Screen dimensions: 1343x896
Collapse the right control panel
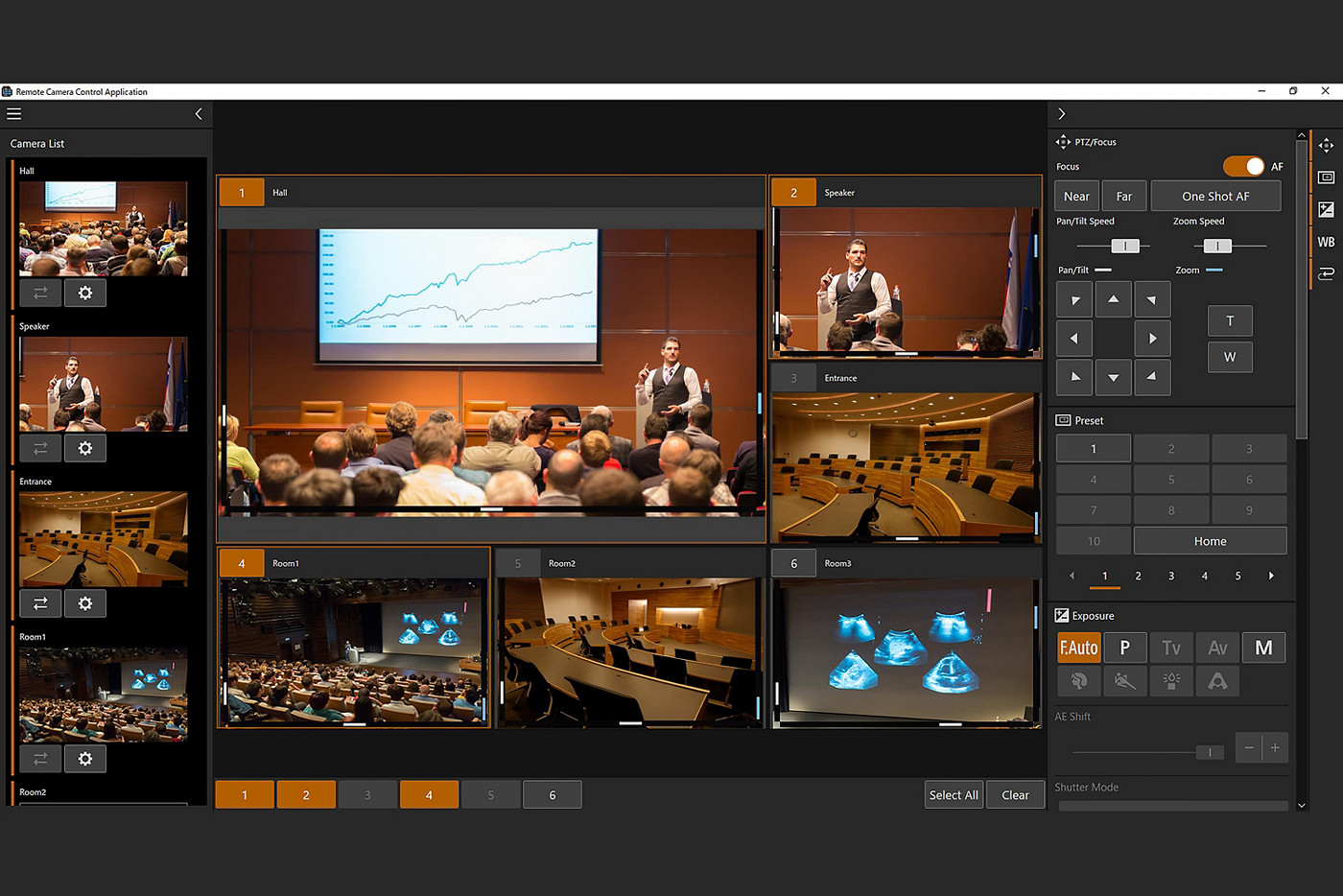click(x=1062, y=114)
